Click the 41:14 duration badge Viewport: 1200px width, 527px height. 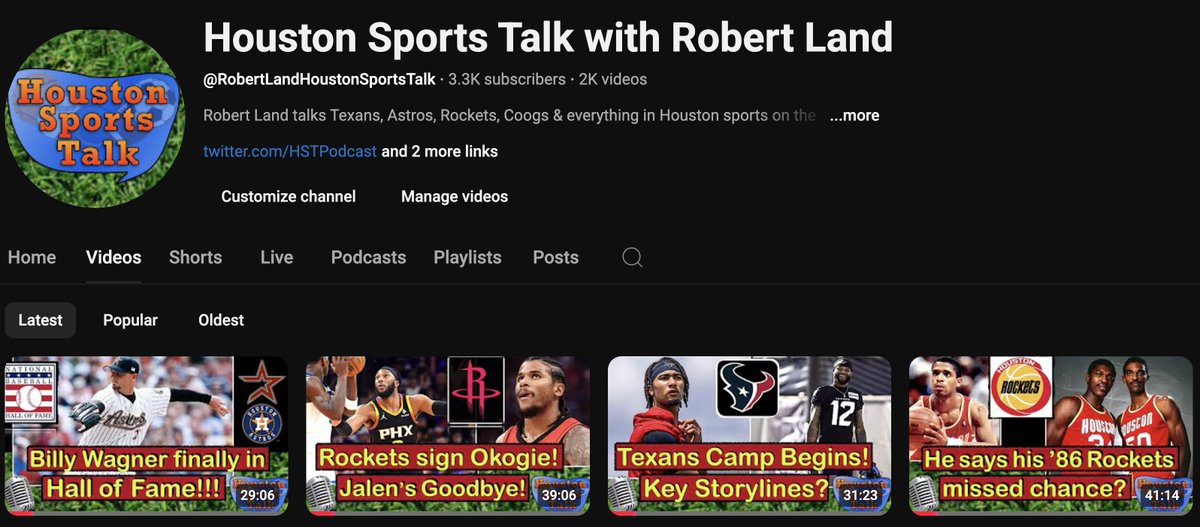1163,495
